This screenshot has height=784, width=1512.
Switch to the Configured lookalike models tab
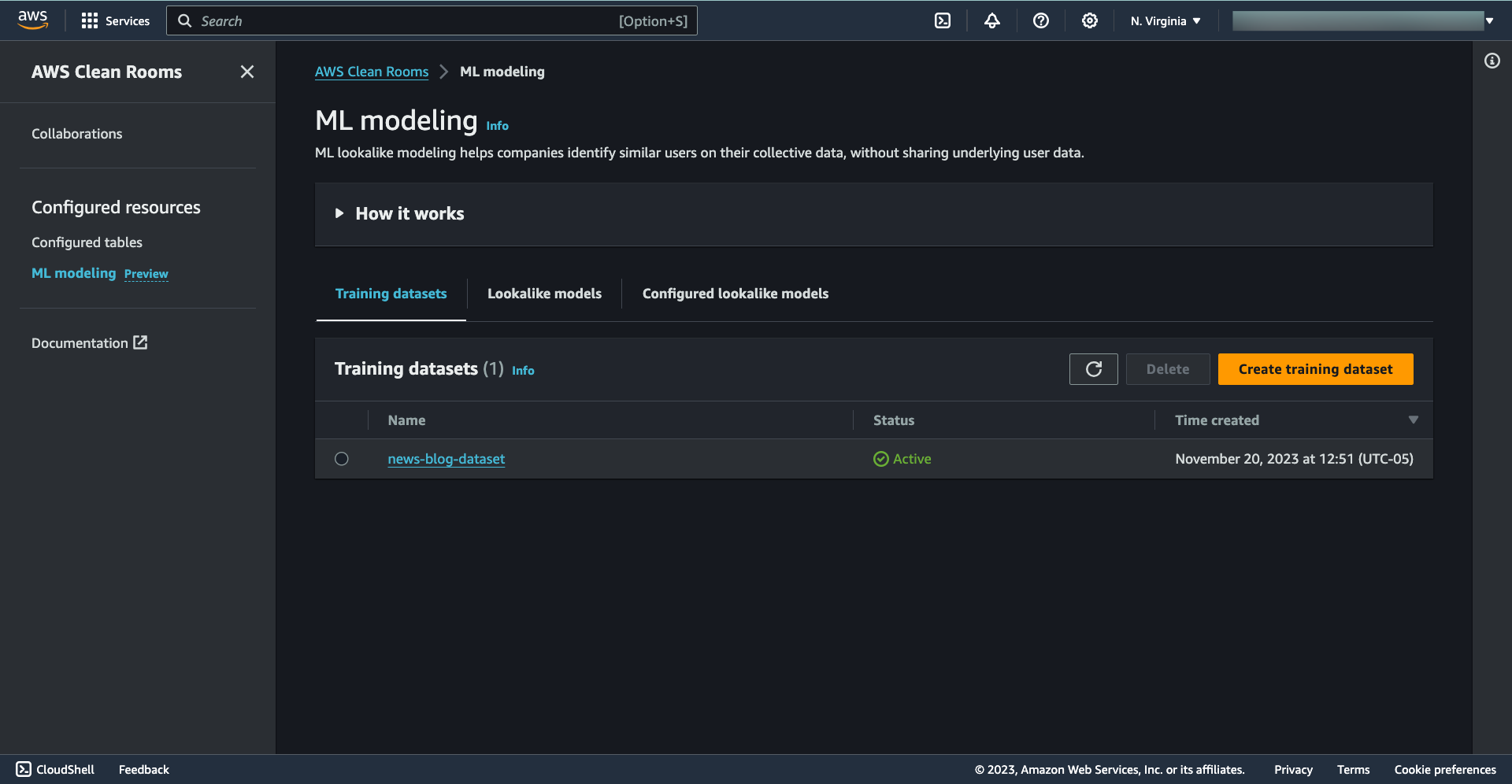(735, 293)
